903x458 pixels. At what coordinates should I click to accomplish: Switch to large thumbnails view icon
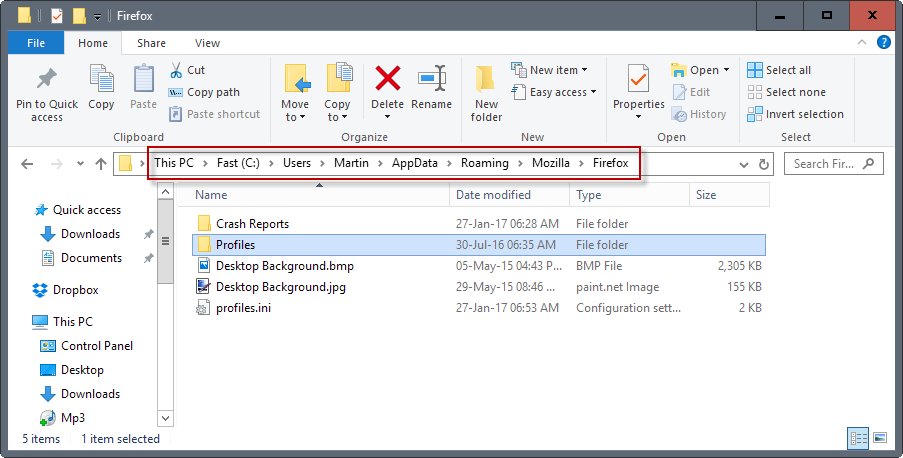click(x=880, y=438)
